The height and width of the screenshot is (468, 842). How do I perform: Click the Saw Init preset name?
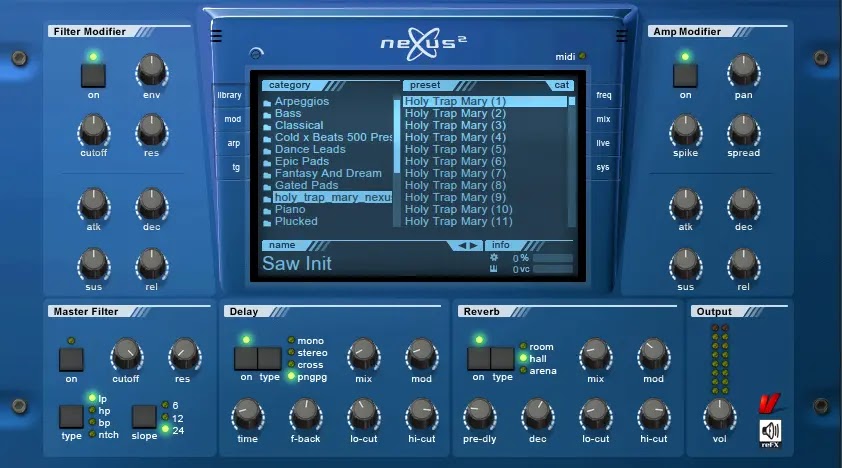point(296,264)
